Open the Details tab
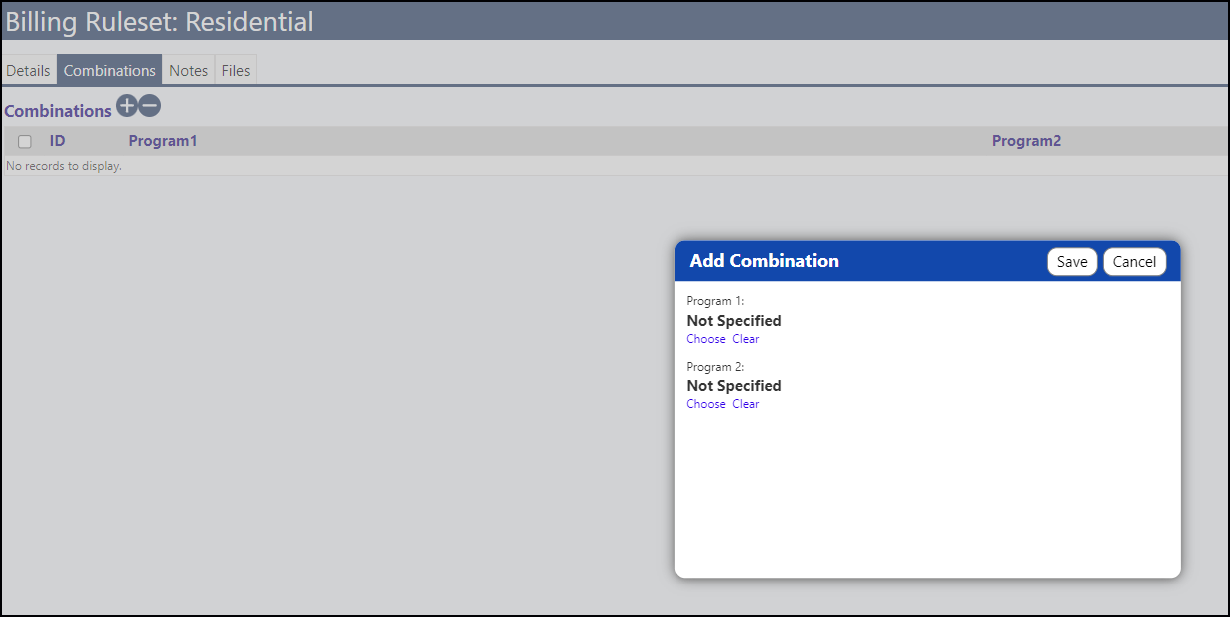Image resolution: width=1230 pixels, height=617 pixels. [28, 70]
